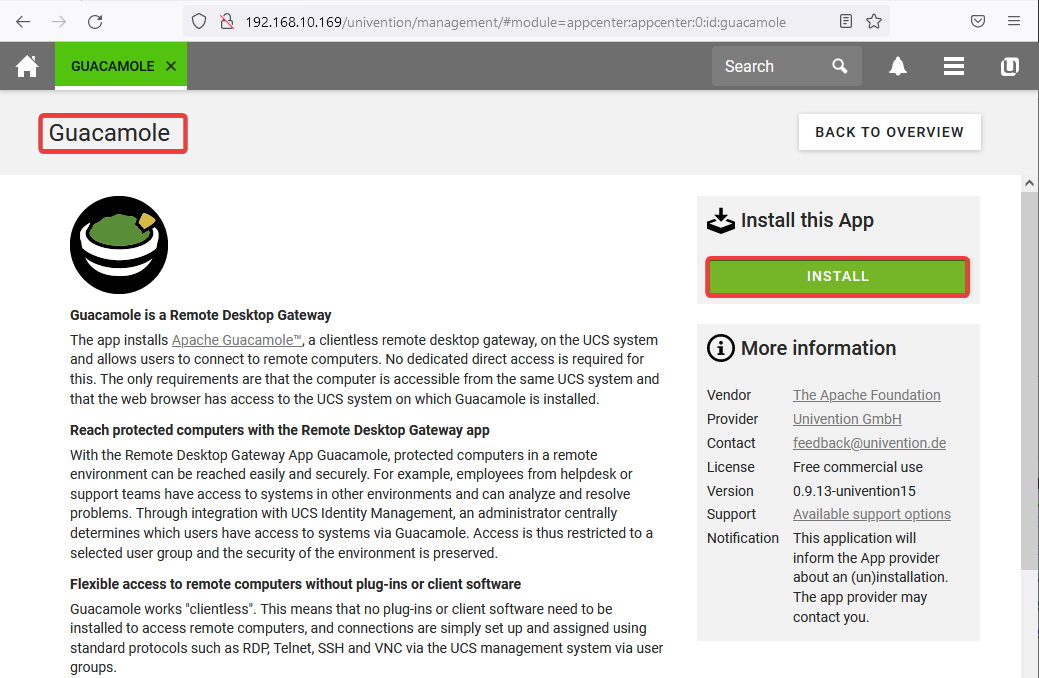Click the page vertical scrollbar
This screenshot has height=678, width=1039.
[1029, 380]
